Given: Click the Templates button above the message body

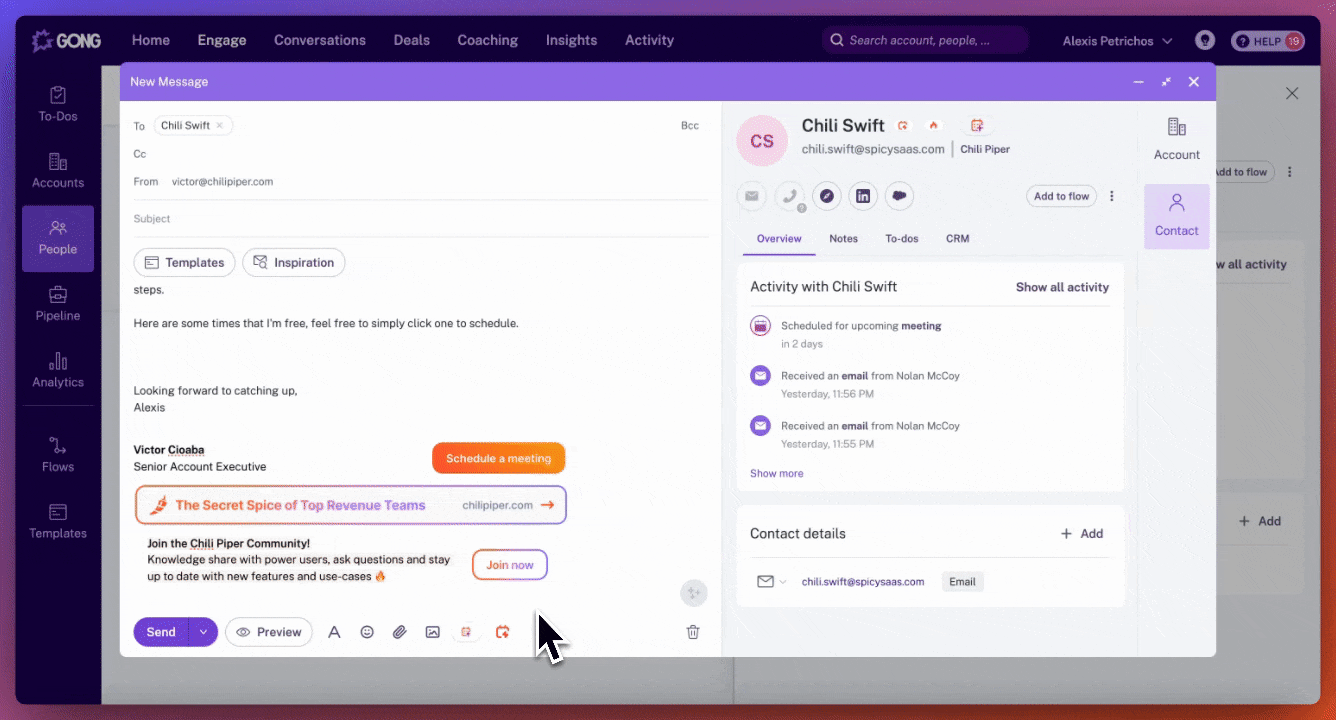Looking at the screenshot, I should click(x=184, y=263).
